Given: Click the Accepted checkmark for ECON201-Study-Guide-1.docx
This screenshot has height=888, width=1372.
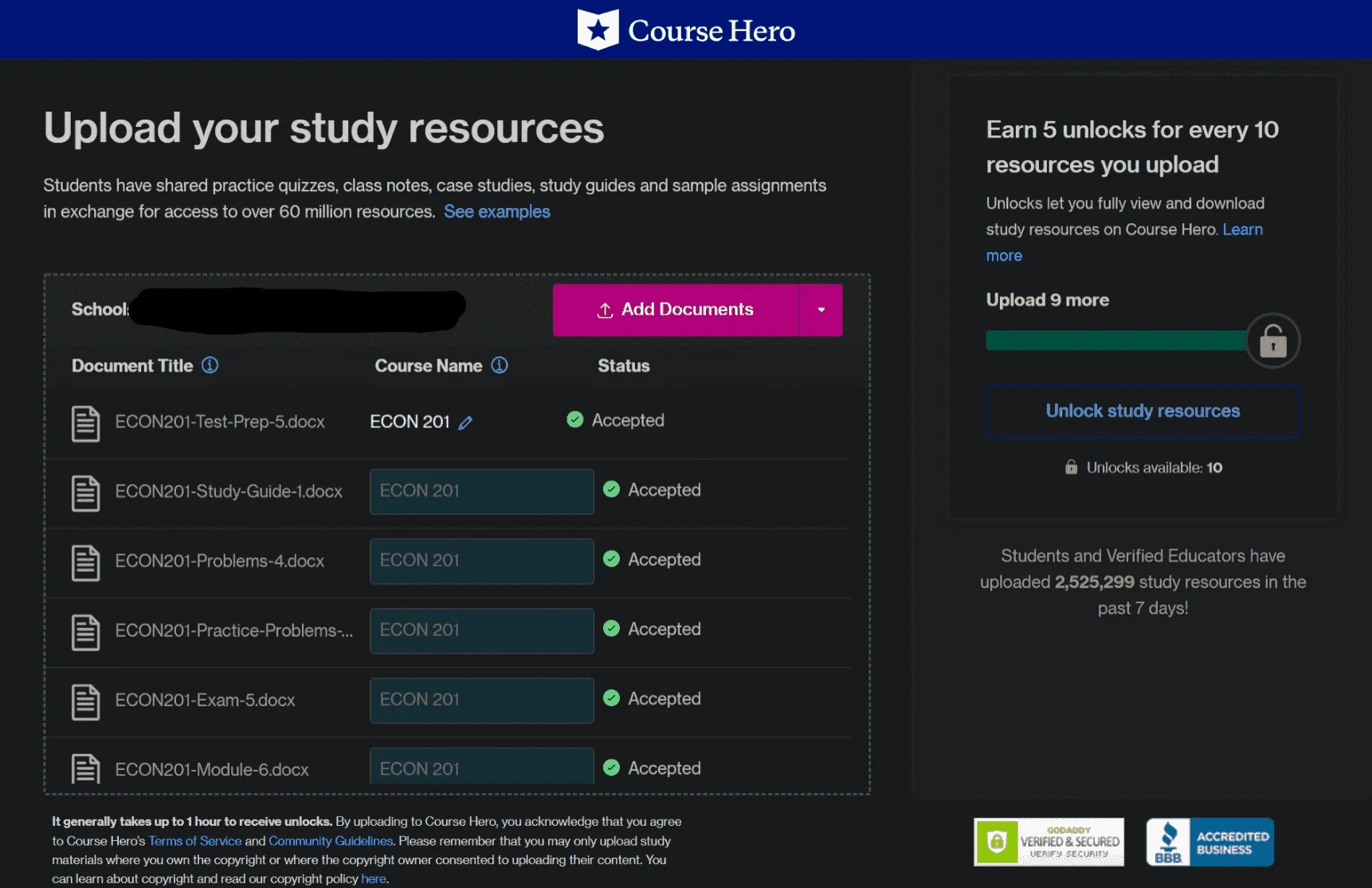Looking at the screenshot, I should coord(611,489).
